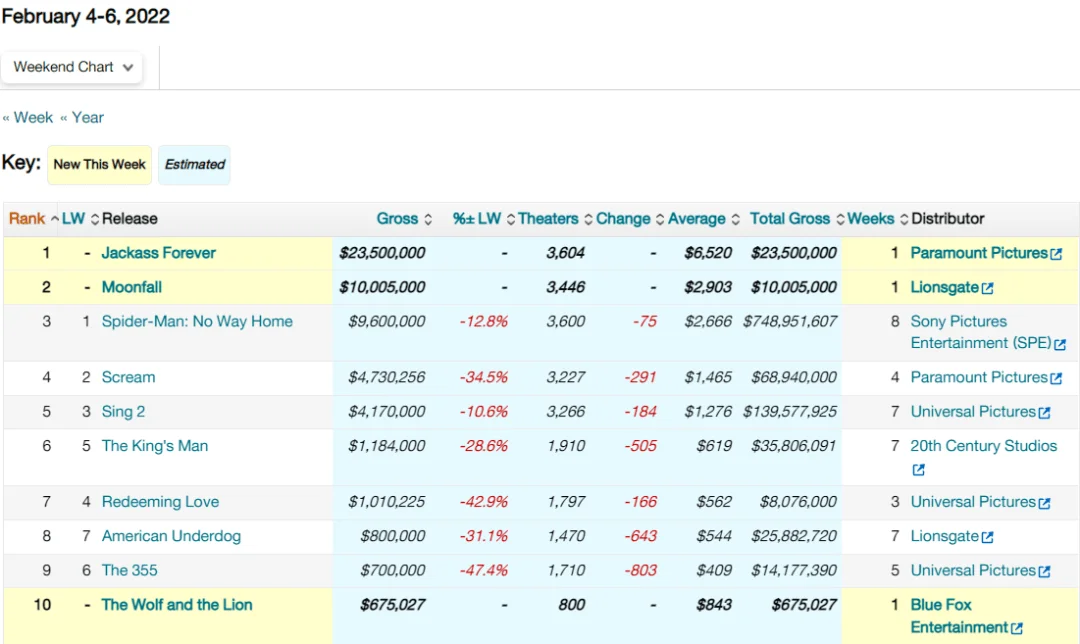Open the Jackass Forever movie page
Image resolution: width=1080 pixels, height=644 pixels.
158,253
